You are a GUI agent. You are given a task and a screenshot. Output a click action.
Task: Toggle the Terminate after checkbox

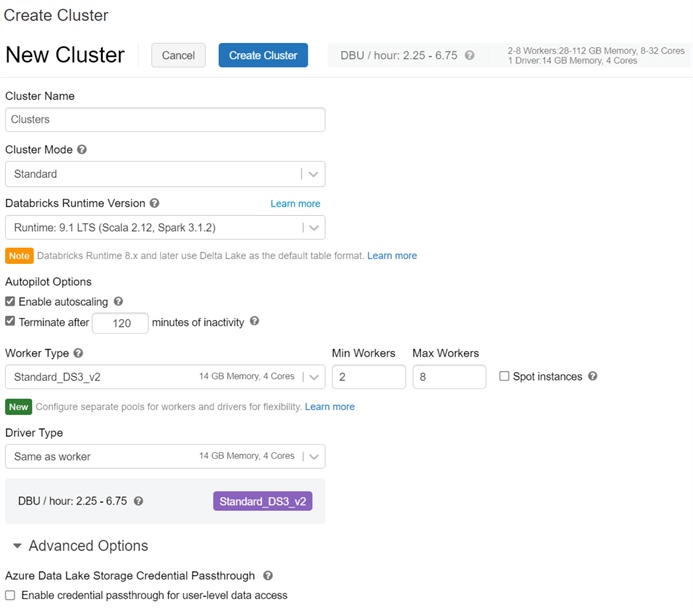pyautogui.click(x=10, y=322)
